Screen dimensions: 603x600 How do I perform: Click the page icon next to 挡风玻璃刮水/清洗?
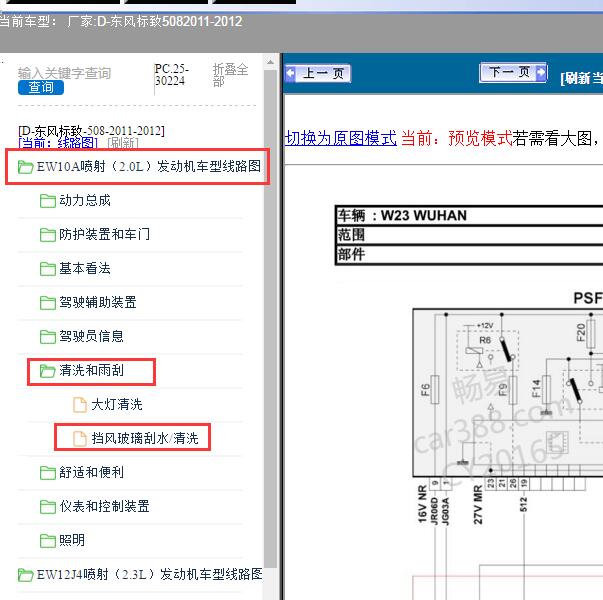80,439
